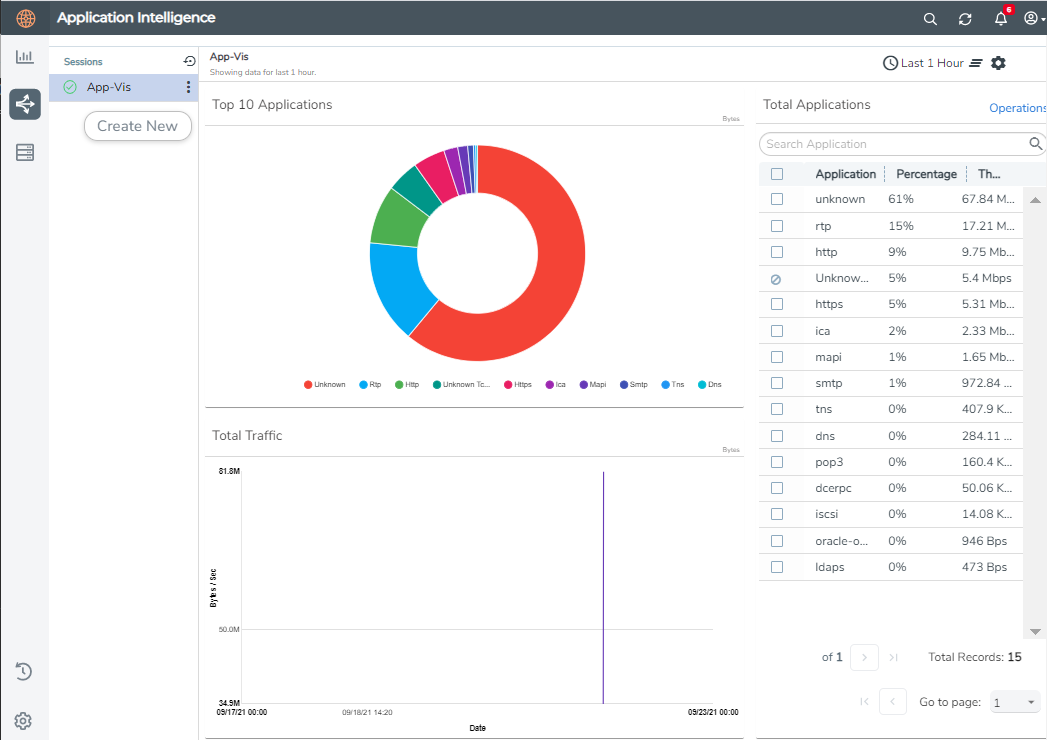This screenshot has width=1047, height=740.
Task: Click the dcerpc application name
Action: (833, 488)
